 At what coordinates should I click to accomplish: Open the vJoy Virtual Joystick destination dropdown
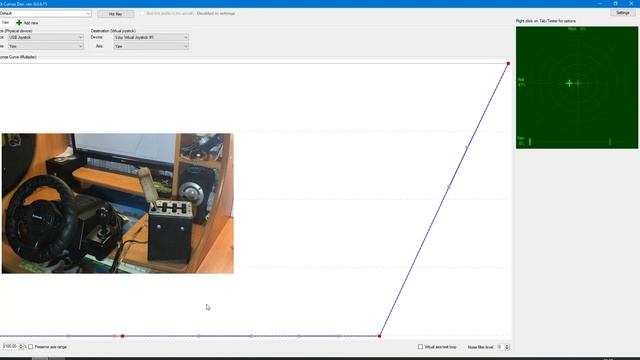[151, 38]
